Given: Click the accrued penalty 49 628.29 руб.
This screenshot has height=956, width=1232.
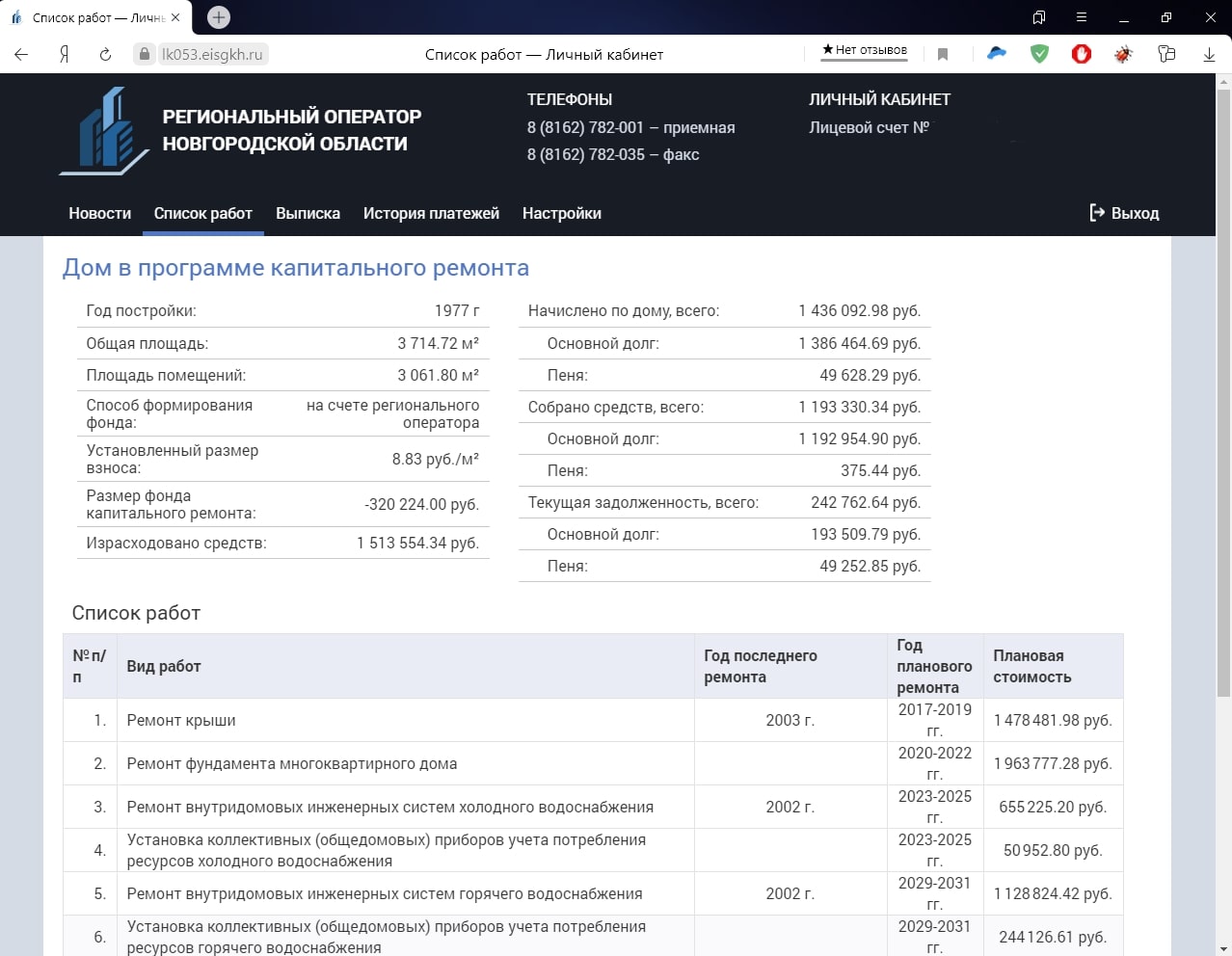Looking at the screenshot, I should coord(870,375).
